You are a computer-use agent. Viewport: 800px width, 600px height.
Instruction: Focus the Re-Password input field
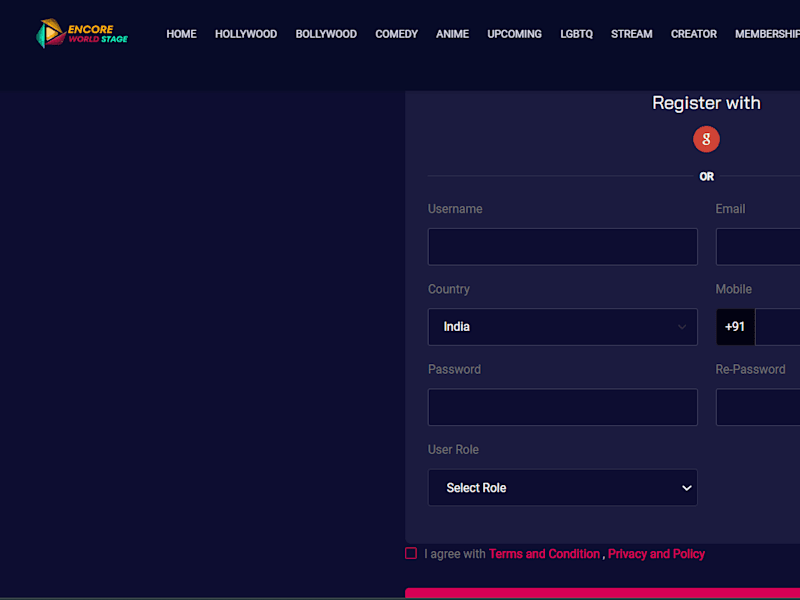click(758, 407)
